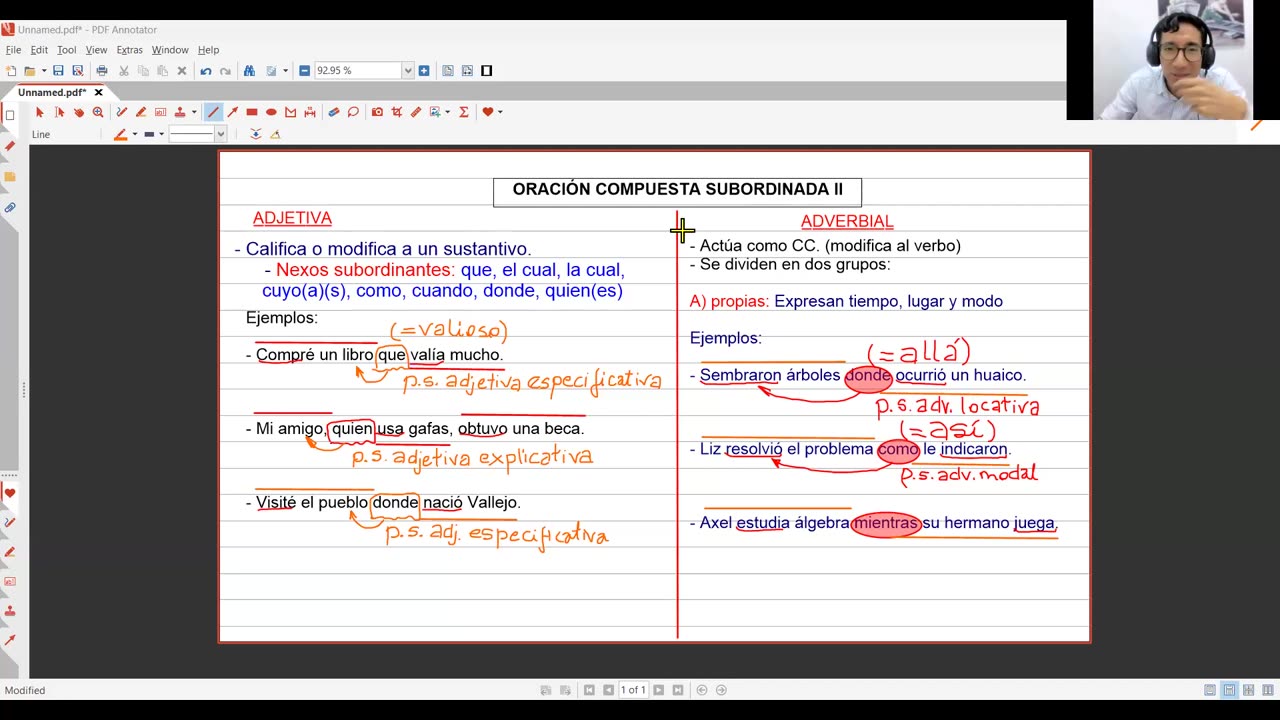Click the navigate back view arrow
Screen dimensions: 1280x720
pyautogui.click(x=702, y=690)
